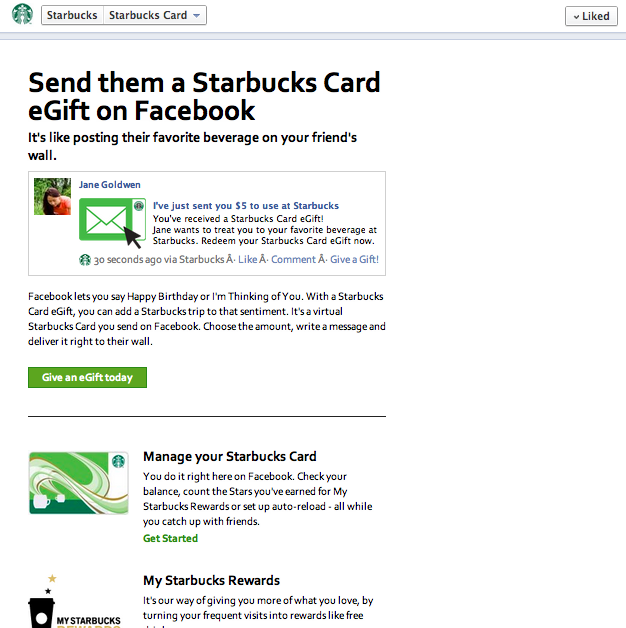Click the green Starbucks Card image
Viewport: 626px width, 628px height.
tap(79, 483)
